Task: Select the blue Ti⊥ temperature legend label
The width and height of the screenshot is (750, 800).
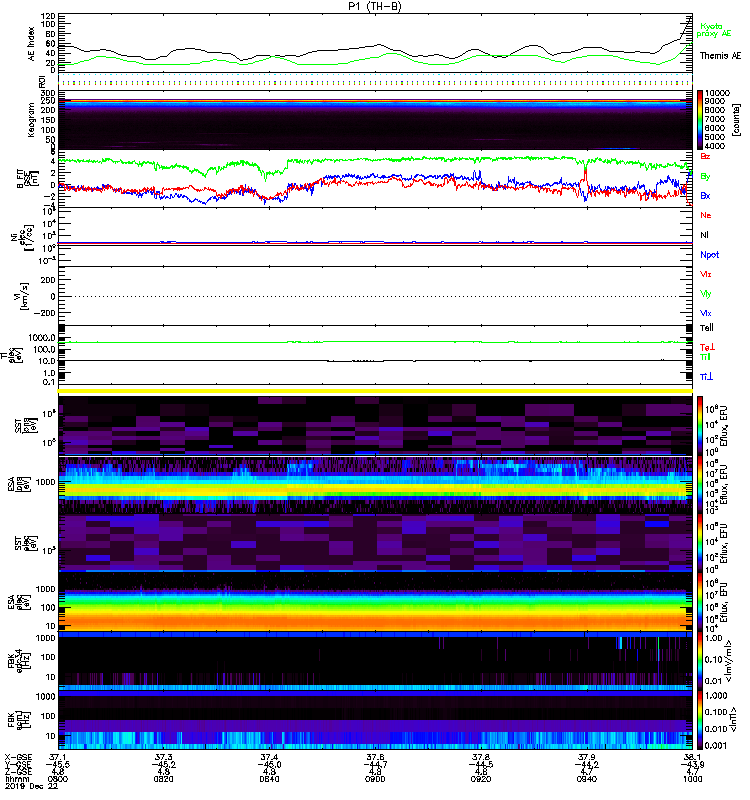Action: point(706,377)
